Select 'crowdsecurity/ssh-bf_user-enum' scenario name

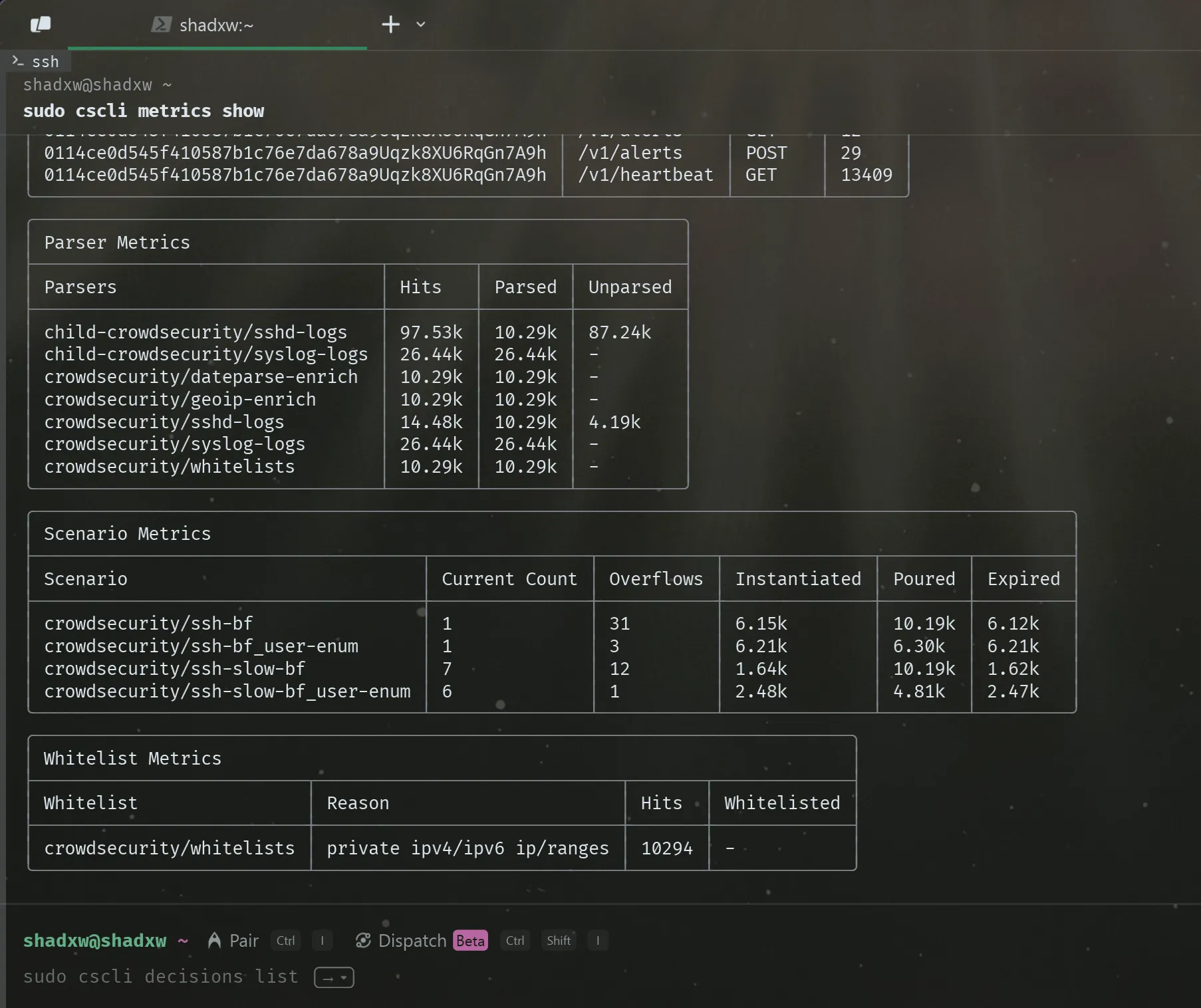(201, 646)
